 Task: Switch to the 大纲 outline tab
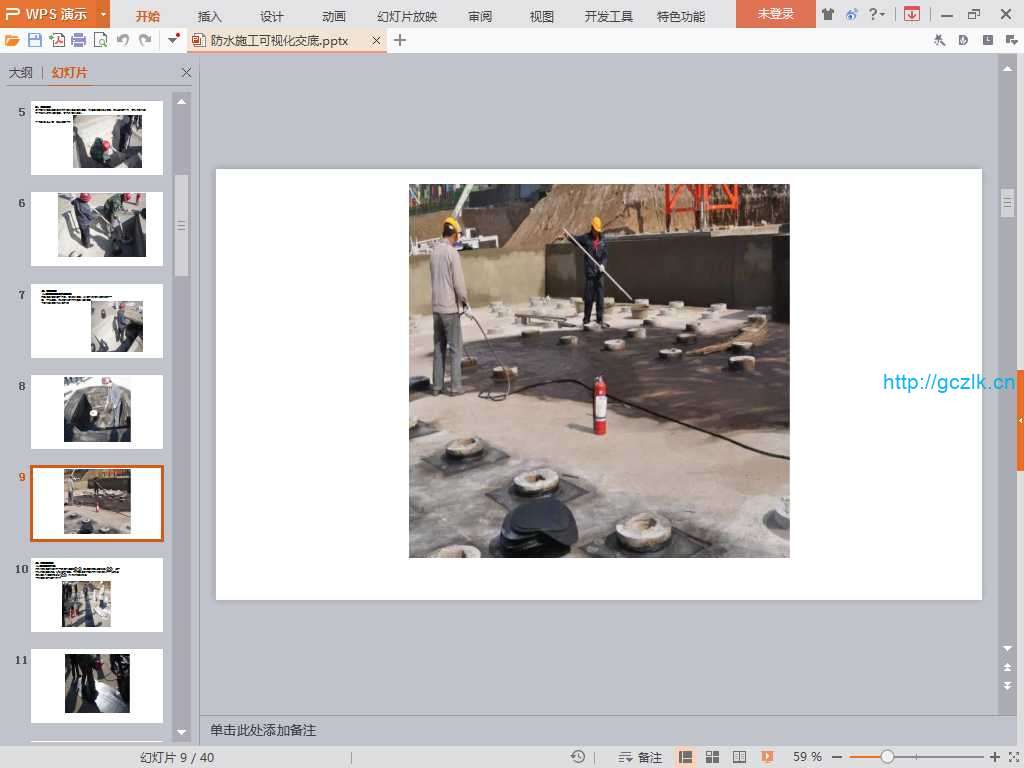click(x=21, y=73)
